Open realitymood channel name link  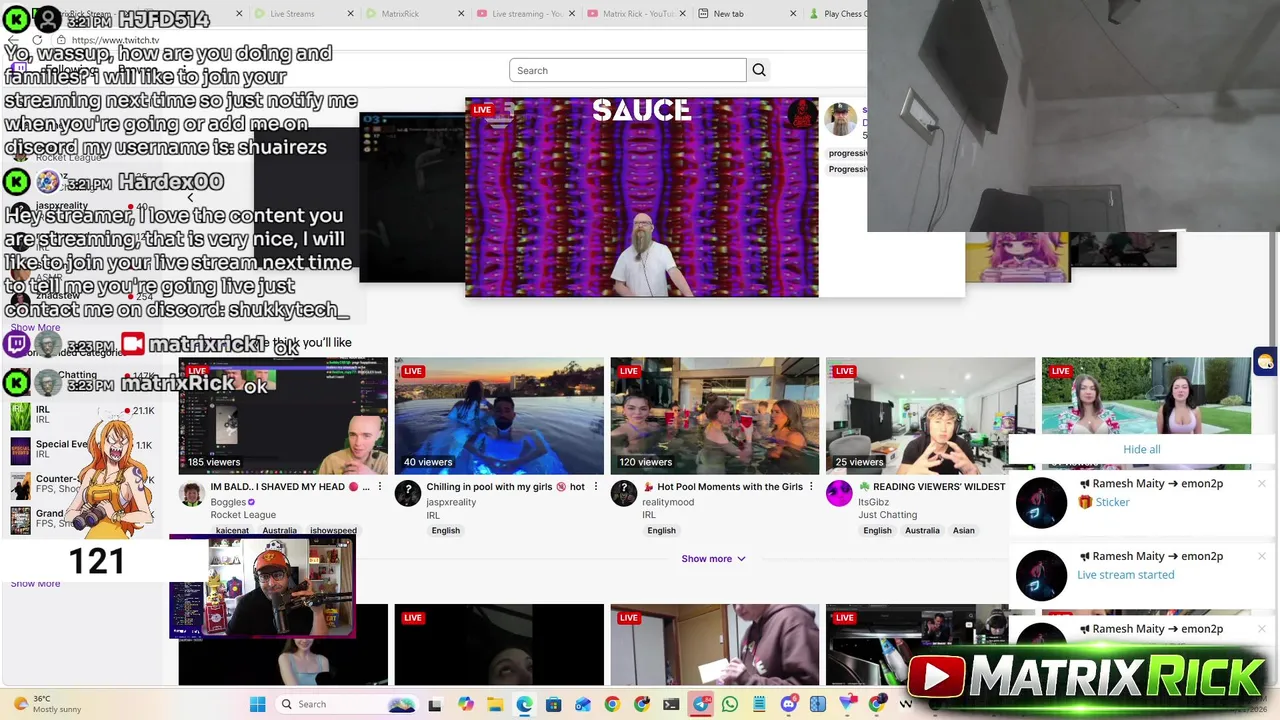pos(668,502)
